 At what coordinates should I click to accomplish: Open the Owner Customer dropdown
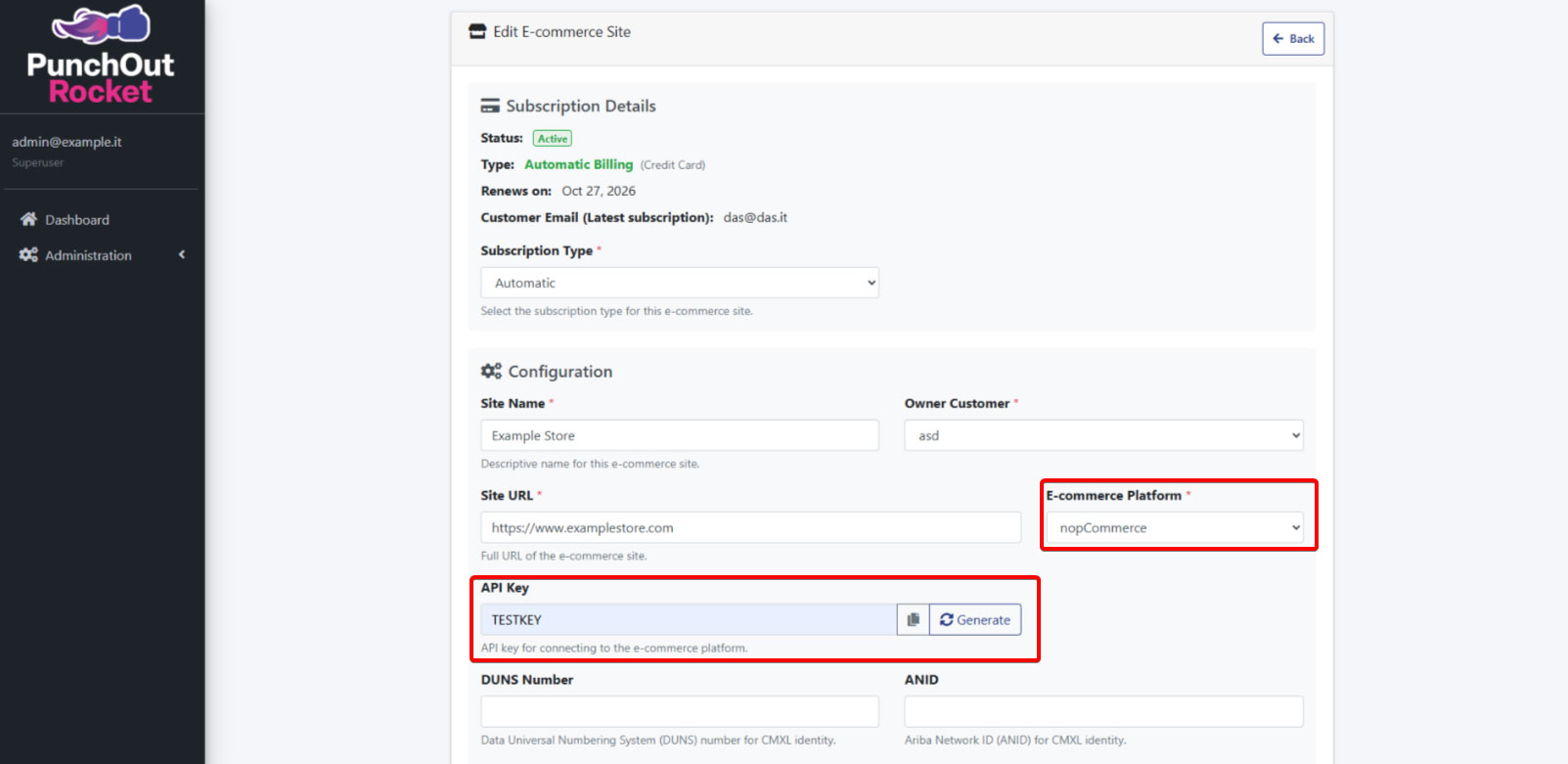[1104, 435]
